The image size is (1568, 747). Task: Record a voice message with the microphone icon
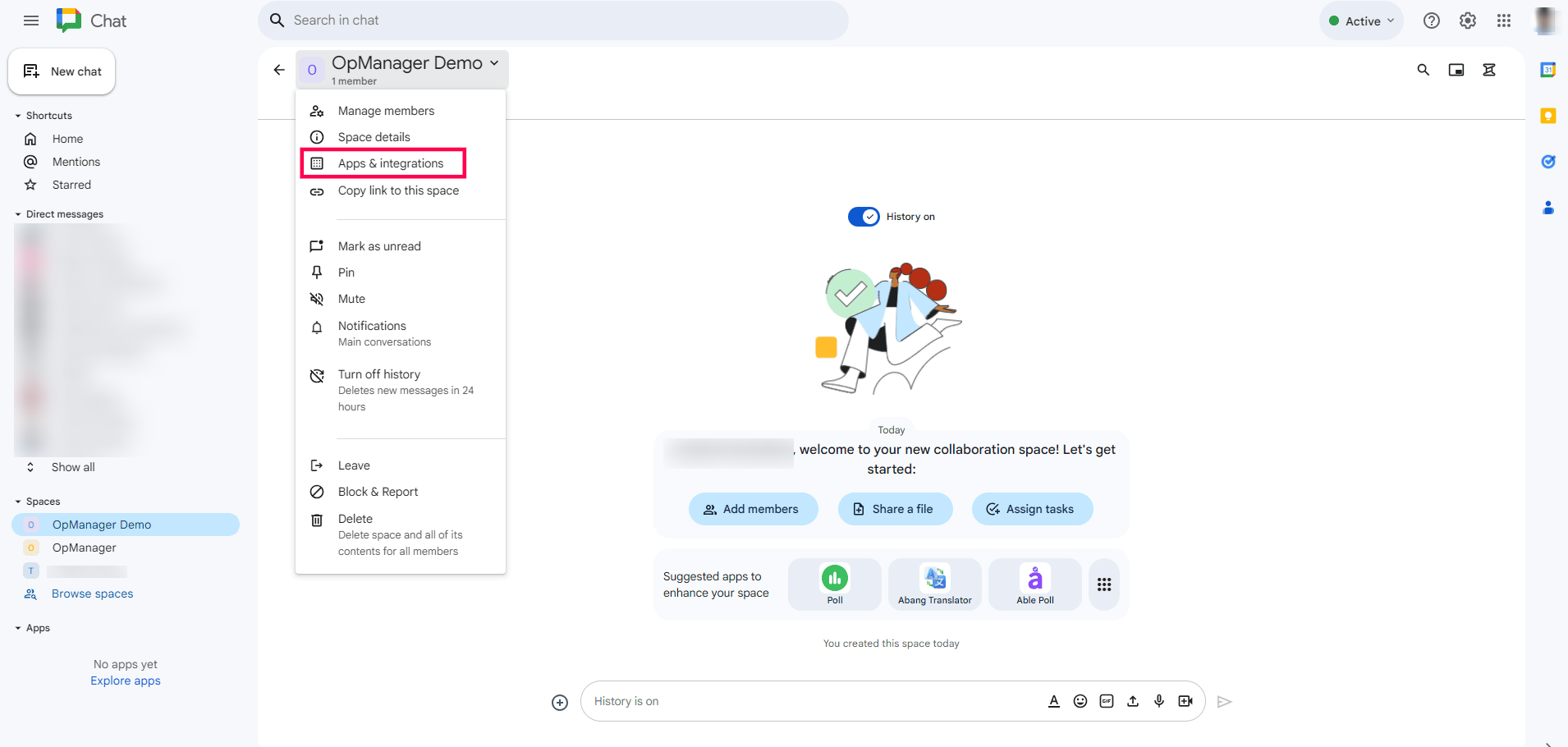coord(1159,701)
